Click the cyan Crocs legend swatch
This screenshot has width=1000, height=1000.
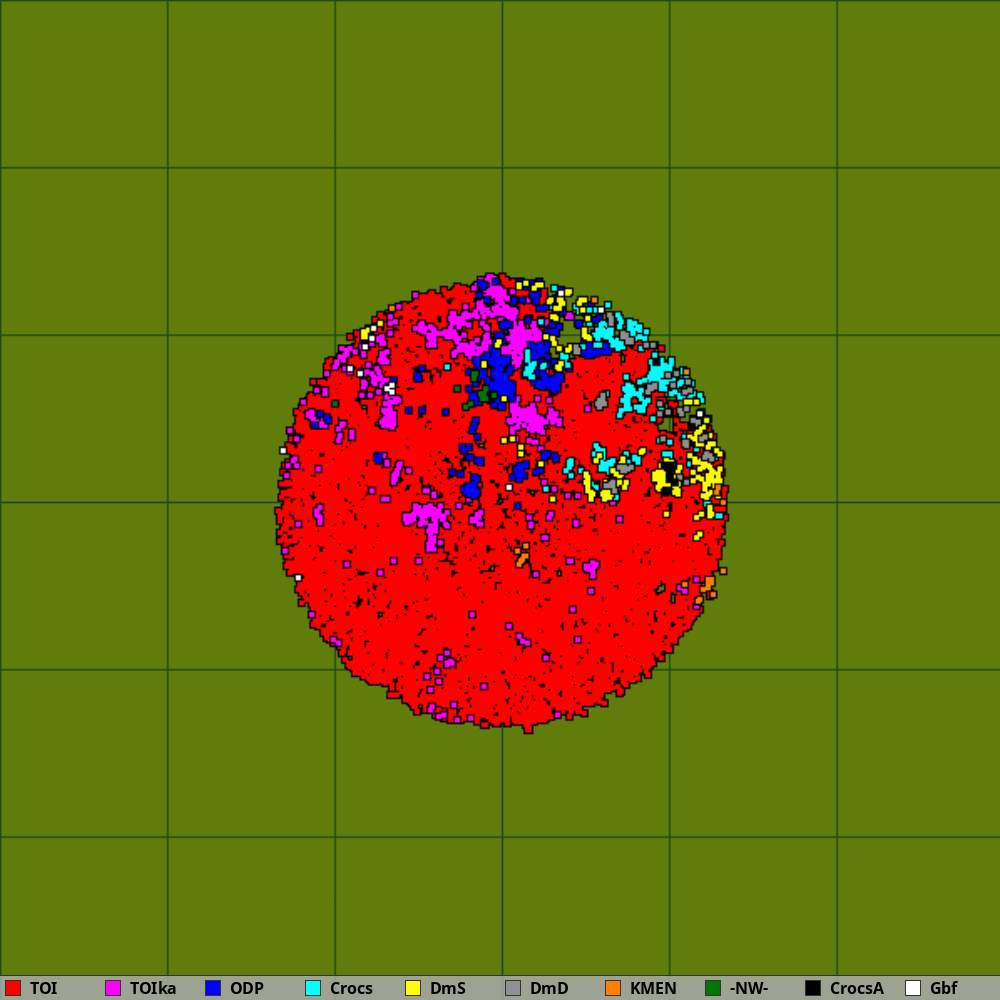coord(313,988)
